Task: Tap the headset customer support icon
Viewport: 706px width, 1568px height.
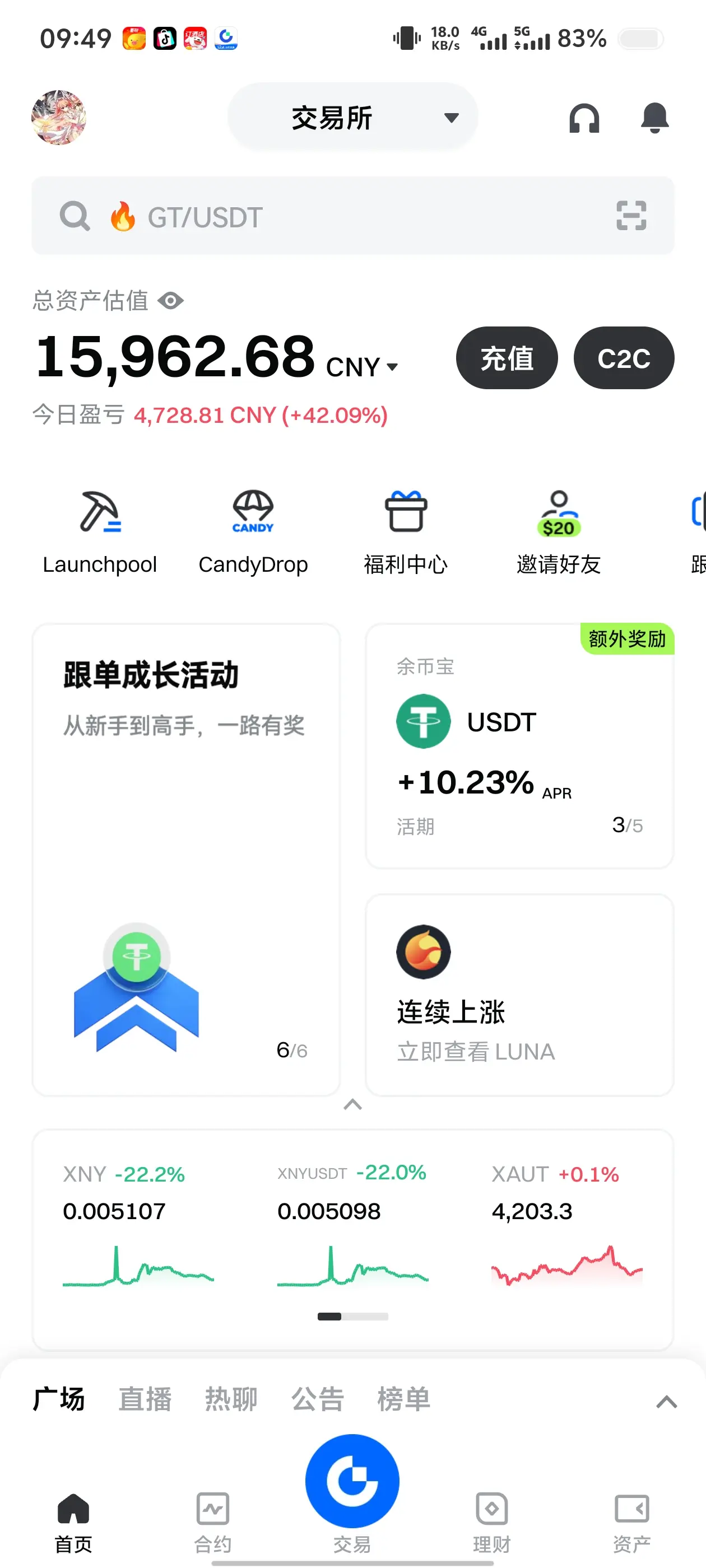Action: tap(584, 118)
